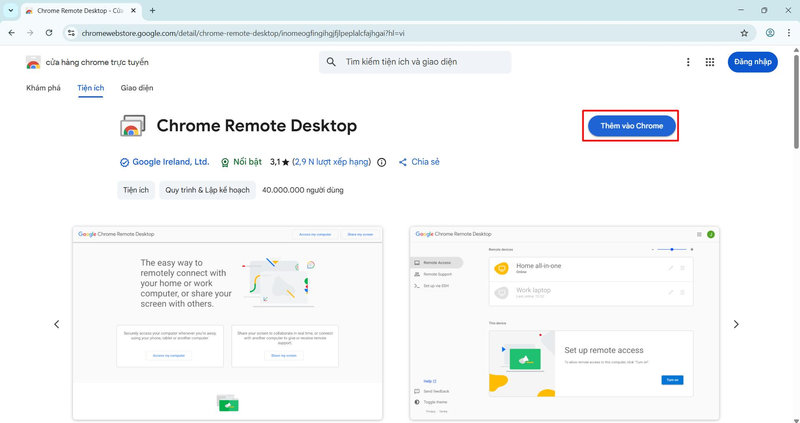Restore down the Chrome window
This screenshot has width=800, height=423.
coord(764,10)
